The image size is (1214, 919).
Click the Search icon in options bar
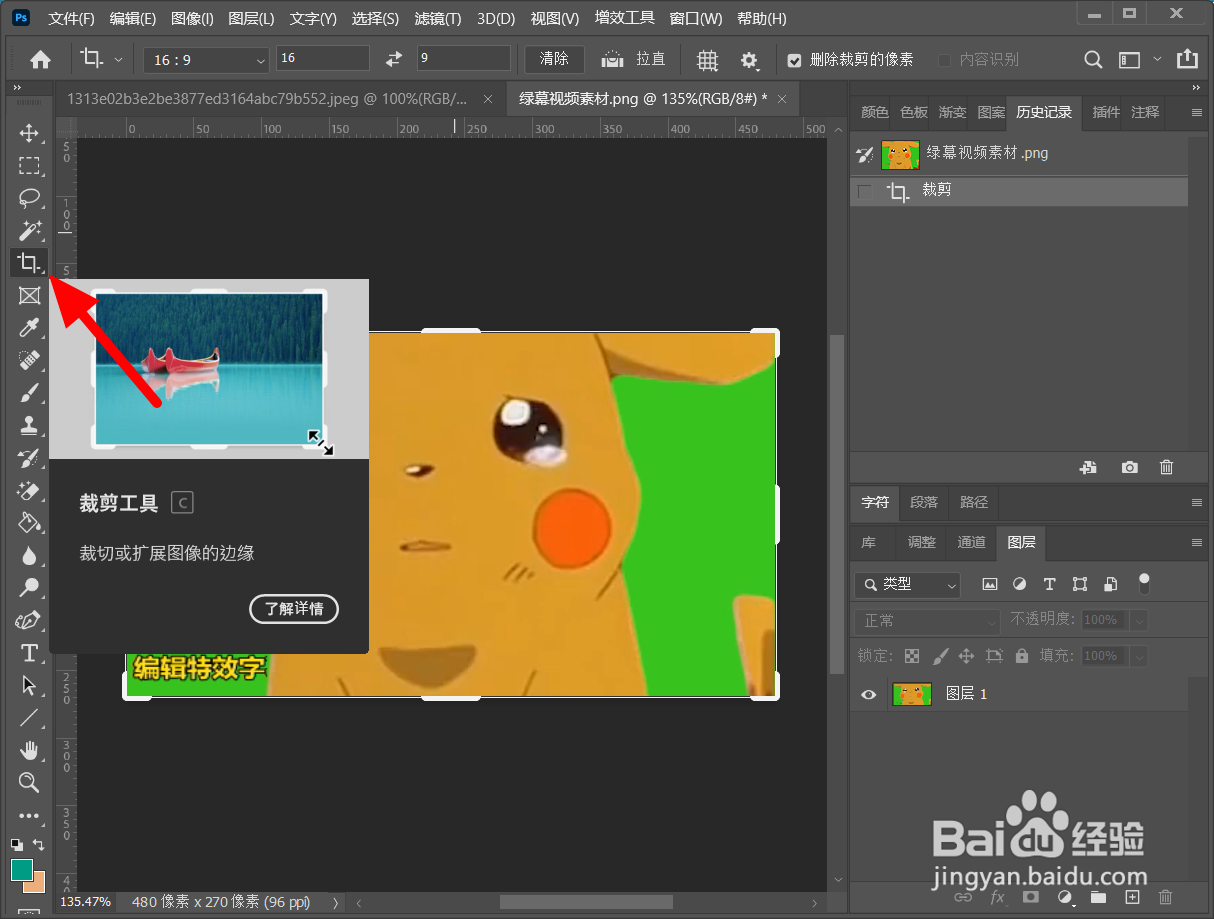[x=1094, y=60]
